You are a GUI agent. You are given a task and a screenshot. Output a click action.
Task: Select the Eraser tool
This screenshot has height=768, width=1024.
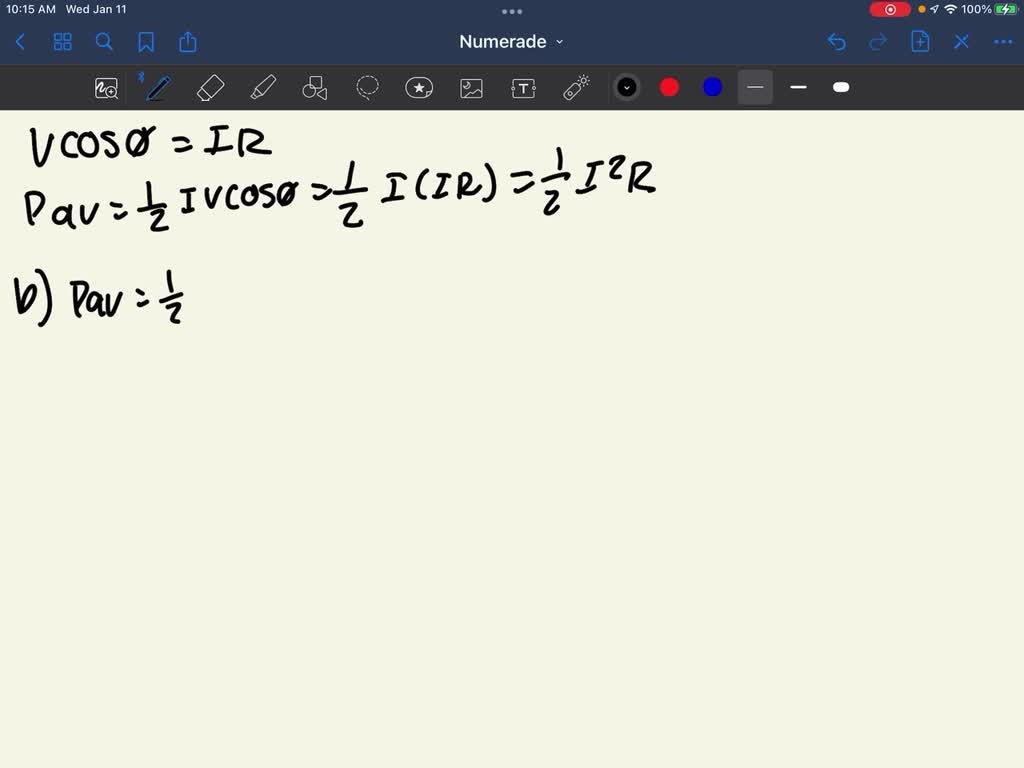(210, 87)
